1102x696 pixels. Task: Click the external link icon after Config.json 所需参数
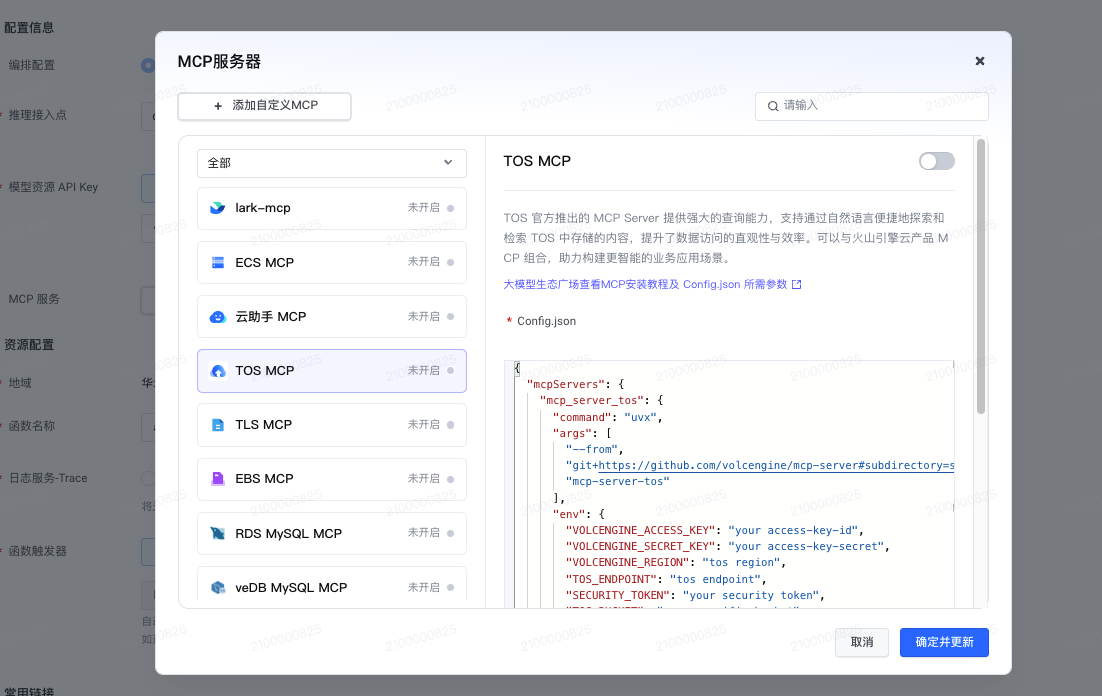(796, 285)
